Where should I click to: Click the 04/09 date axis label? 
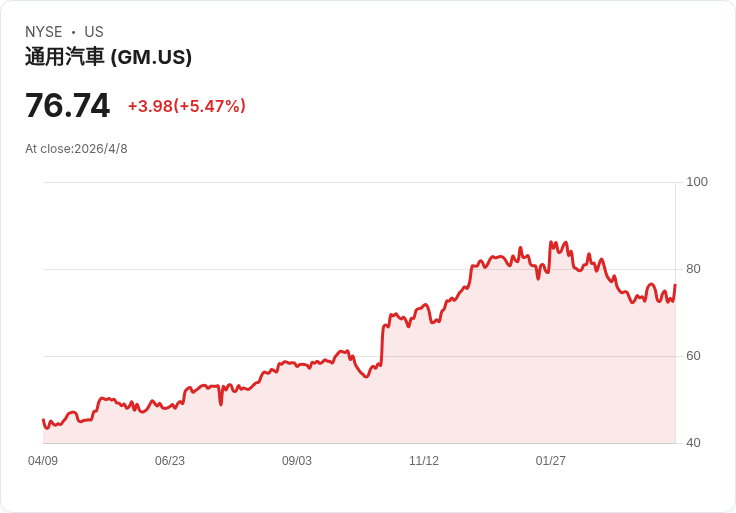coord(43,461)
